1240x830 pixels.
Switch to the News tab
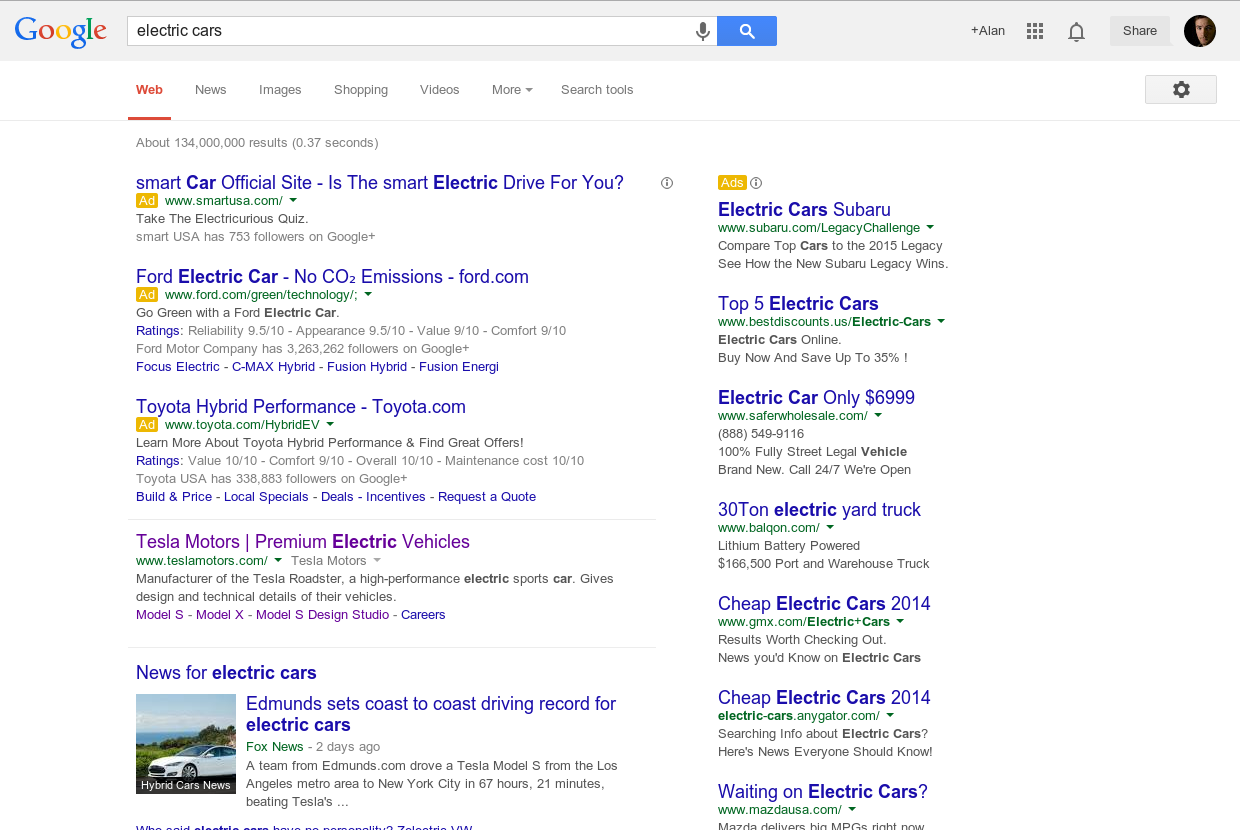pyautogui.click(x=211, y=90)
